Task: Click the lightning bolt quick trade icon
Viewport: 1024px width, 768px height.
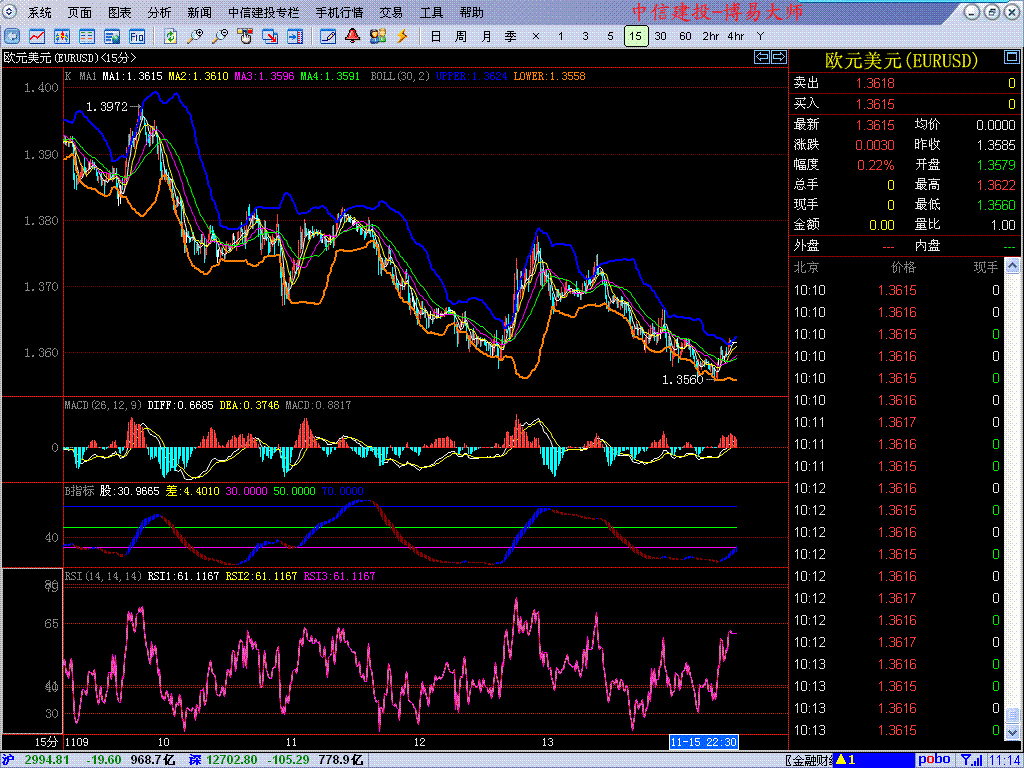Action: [402, 36]
